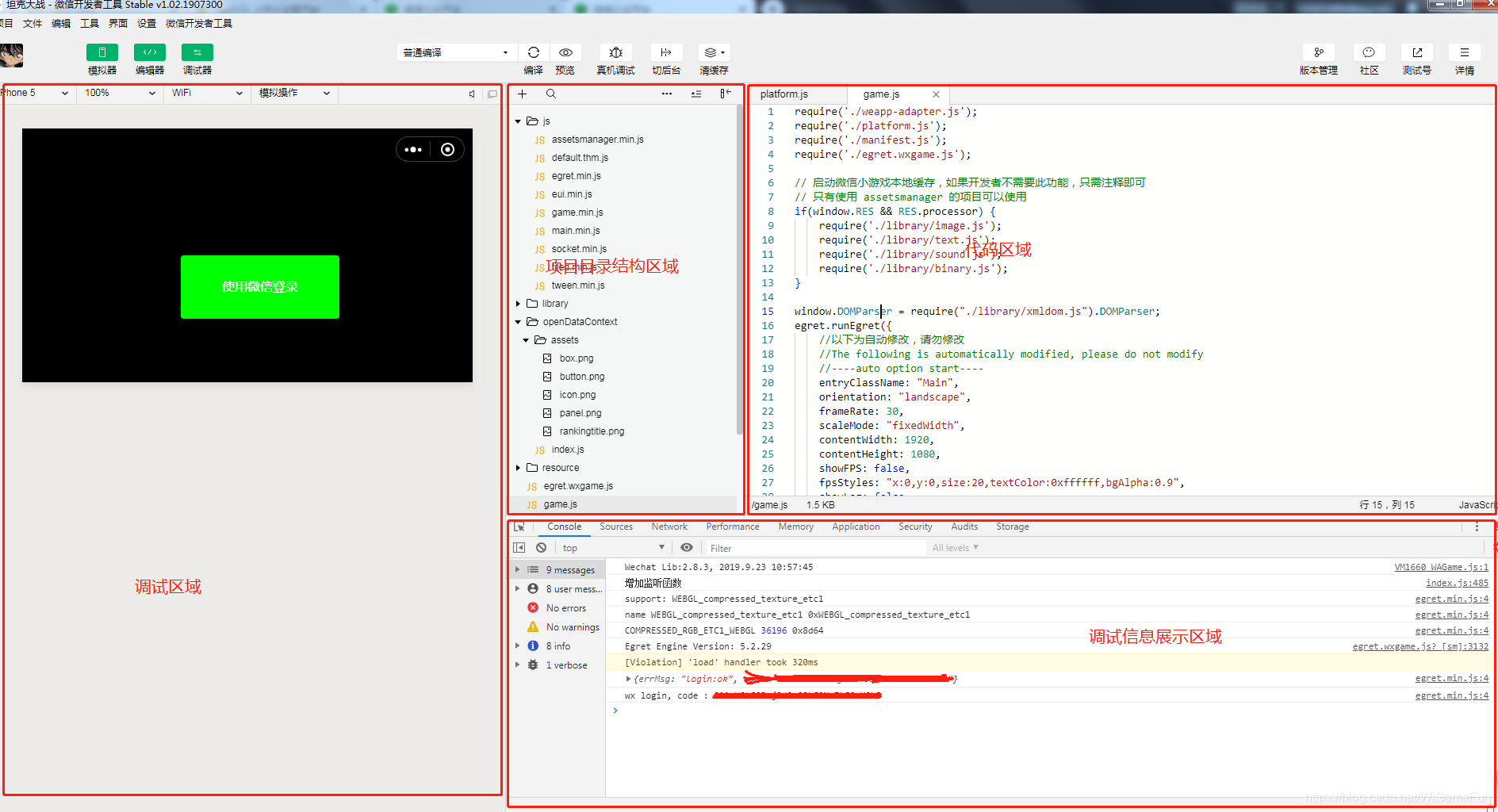This screenshot has width=1498, height=812.
Task: Click the 测试号 test account icon
Action: pos(1417,52)
